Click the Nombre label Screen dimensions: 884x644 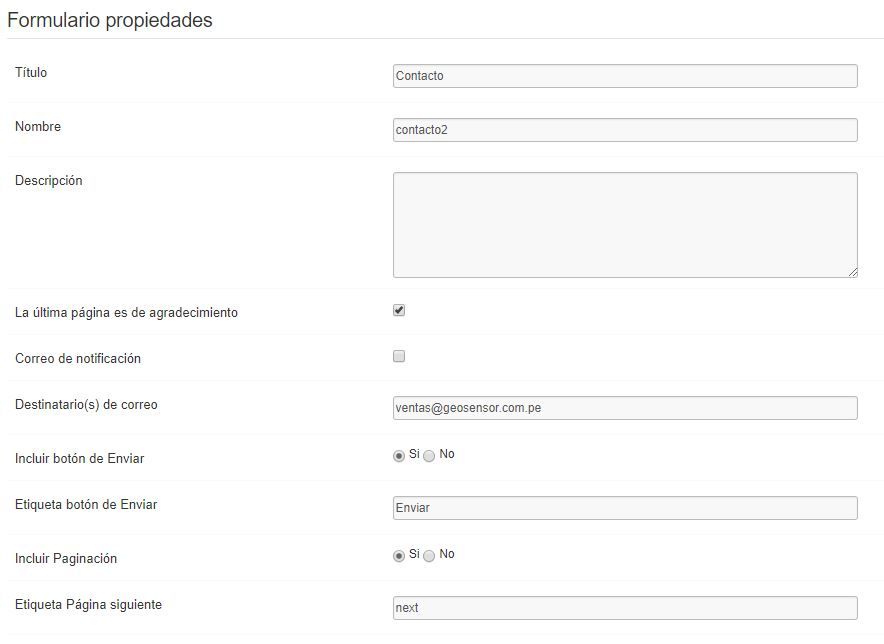pyautogui.click(x=38, y=126)
